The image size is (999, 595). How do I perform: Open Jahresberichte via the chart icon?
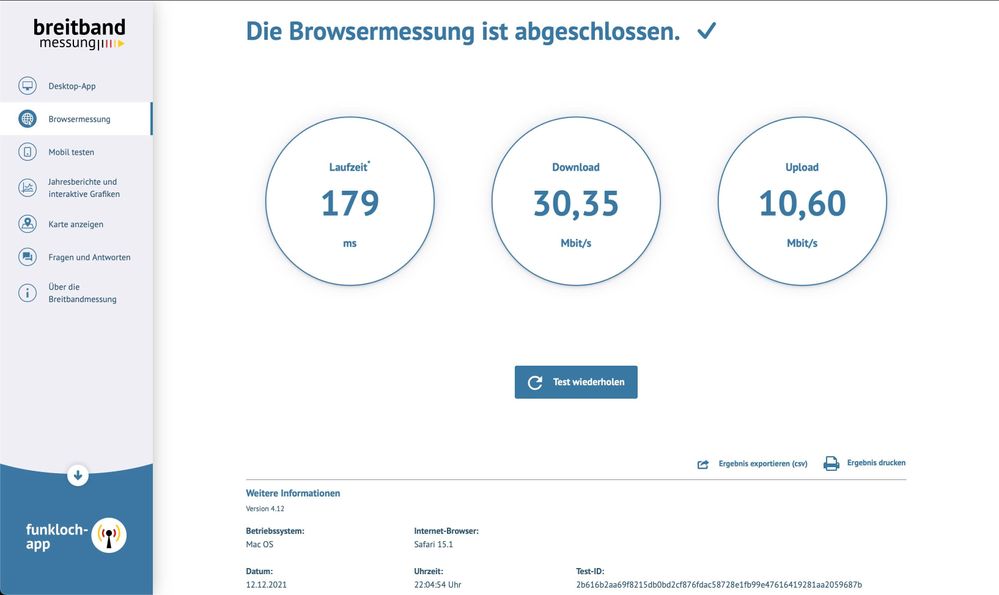coord(27,187)
